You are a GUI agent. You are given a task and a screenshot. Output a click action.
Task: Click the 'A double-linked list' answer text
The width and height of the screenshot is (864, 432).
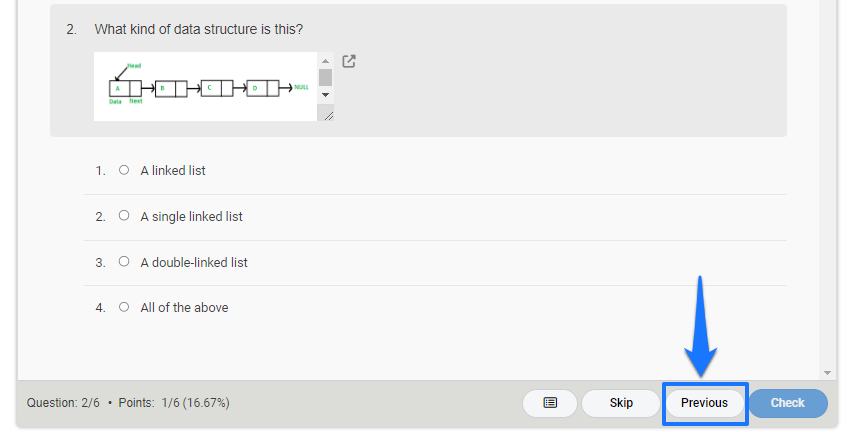click(194, 262)
